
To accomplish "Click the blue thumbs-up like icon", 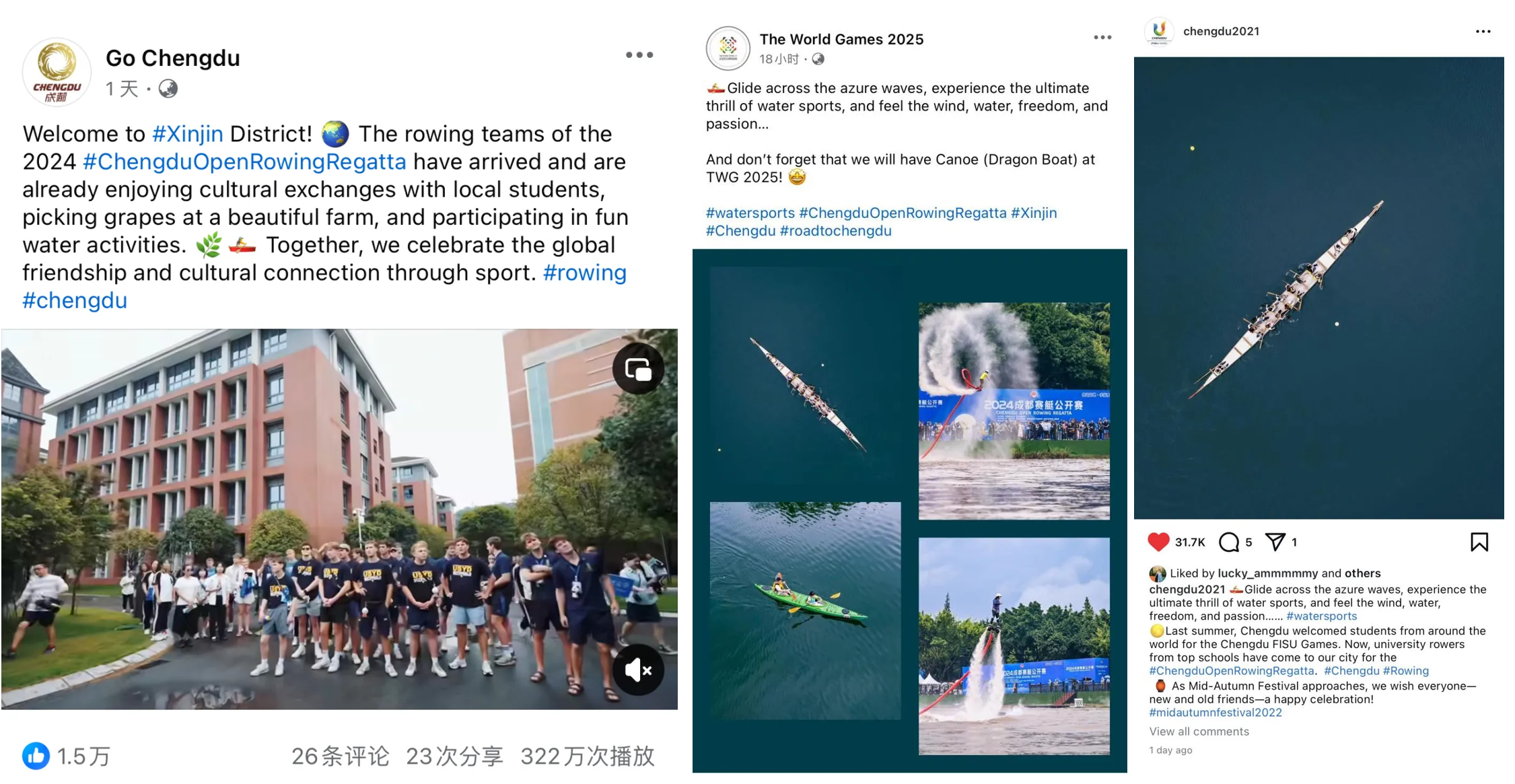I will tap(36, 756).
